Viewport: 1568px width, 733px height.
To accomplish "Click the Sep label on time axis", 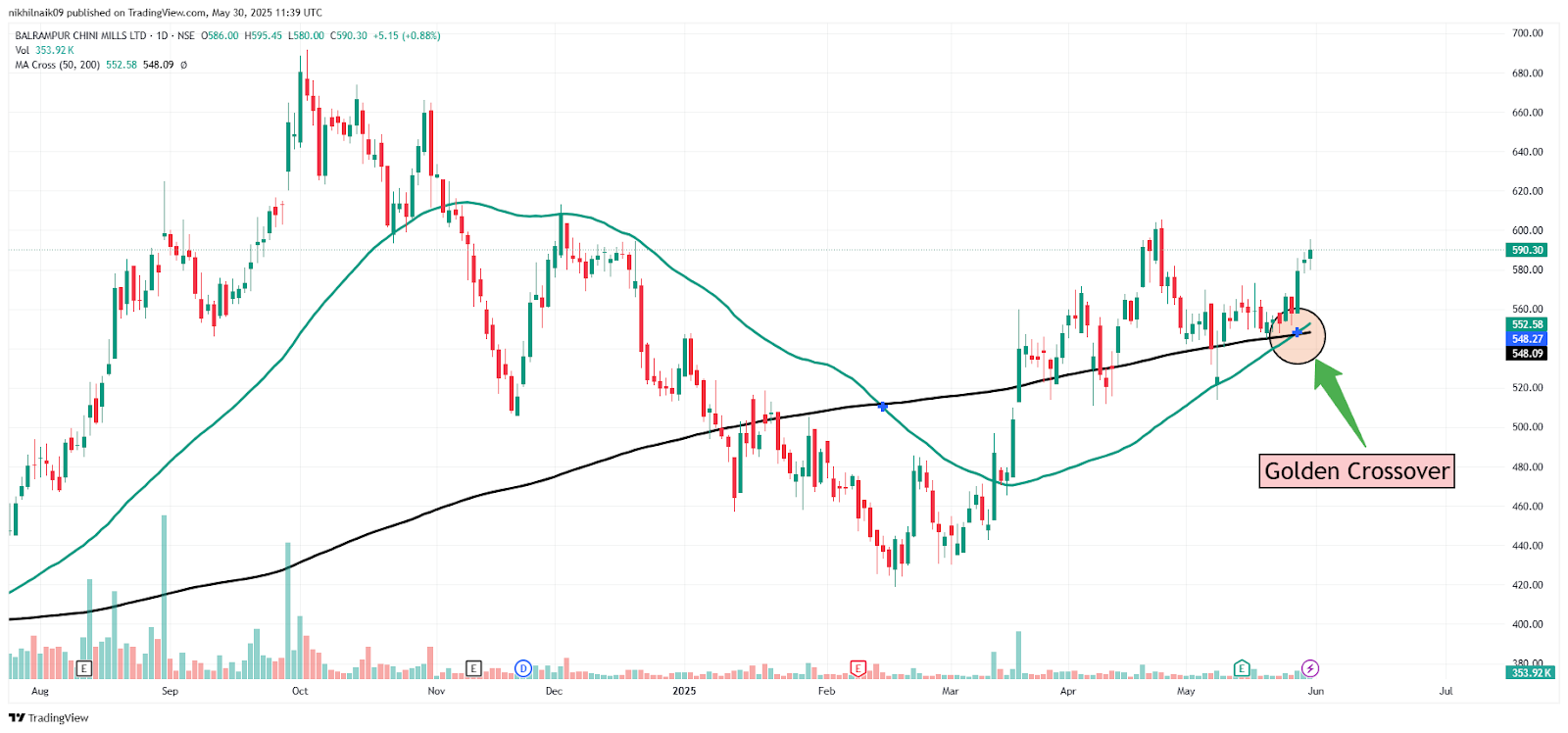I will click(170, 691).
